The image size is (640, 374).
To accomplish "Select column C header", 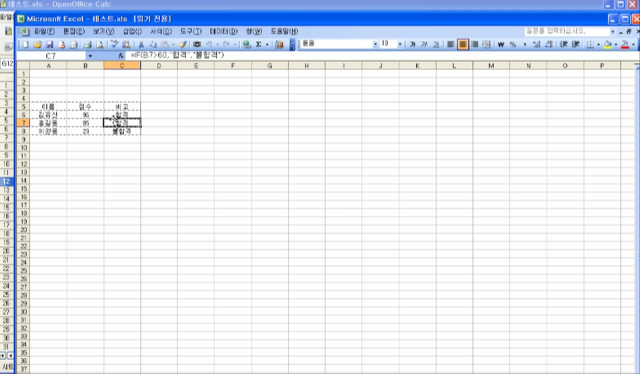I will tap(122, 65).
